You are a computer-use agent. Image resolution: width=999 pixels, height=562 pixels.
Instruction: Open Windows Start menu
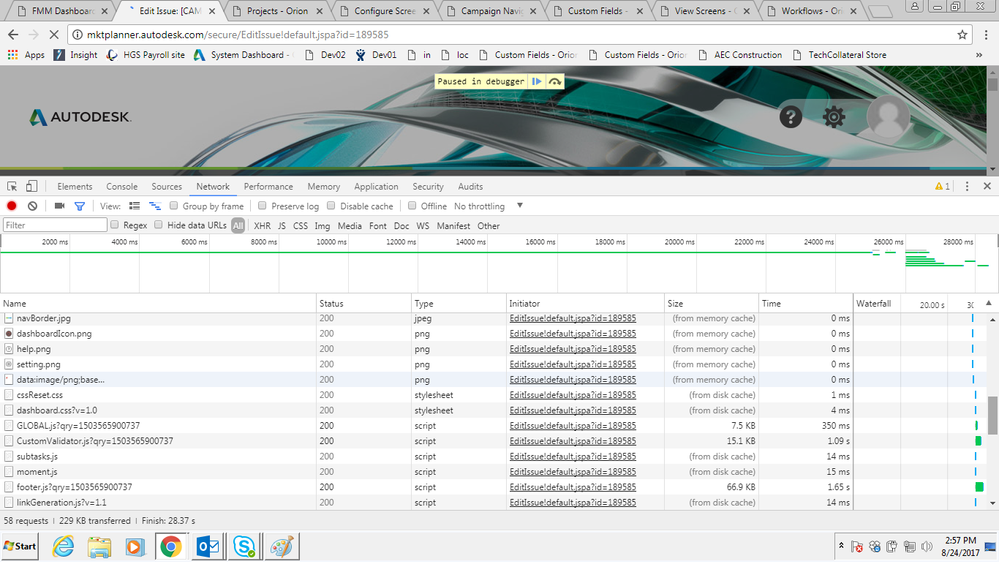click(x=20, y=547)
